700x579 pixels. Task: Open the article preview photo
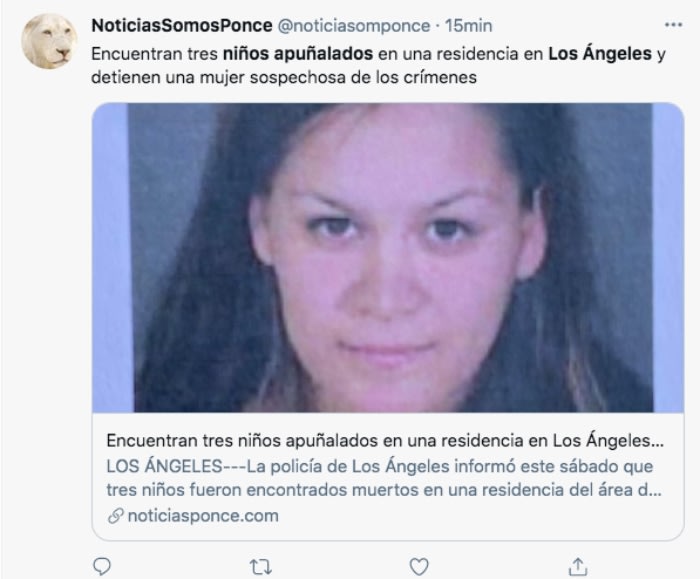coord(388,258)
